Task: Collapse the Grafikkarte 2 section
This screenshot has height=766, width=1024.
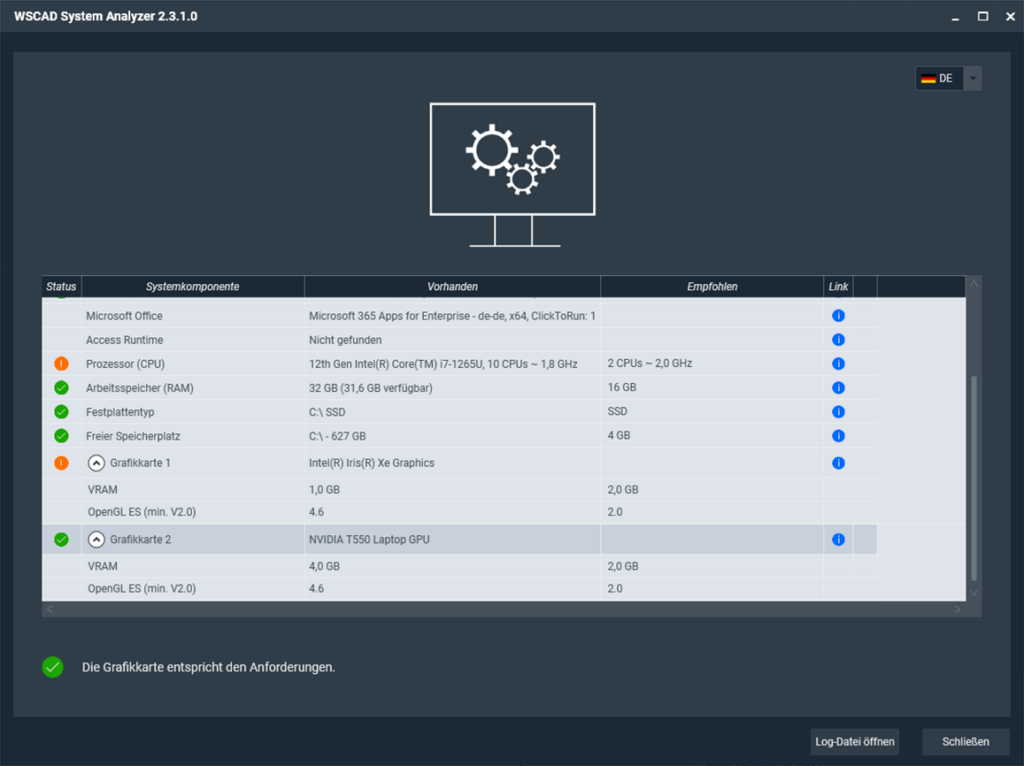Action: [x=96, y=540]
